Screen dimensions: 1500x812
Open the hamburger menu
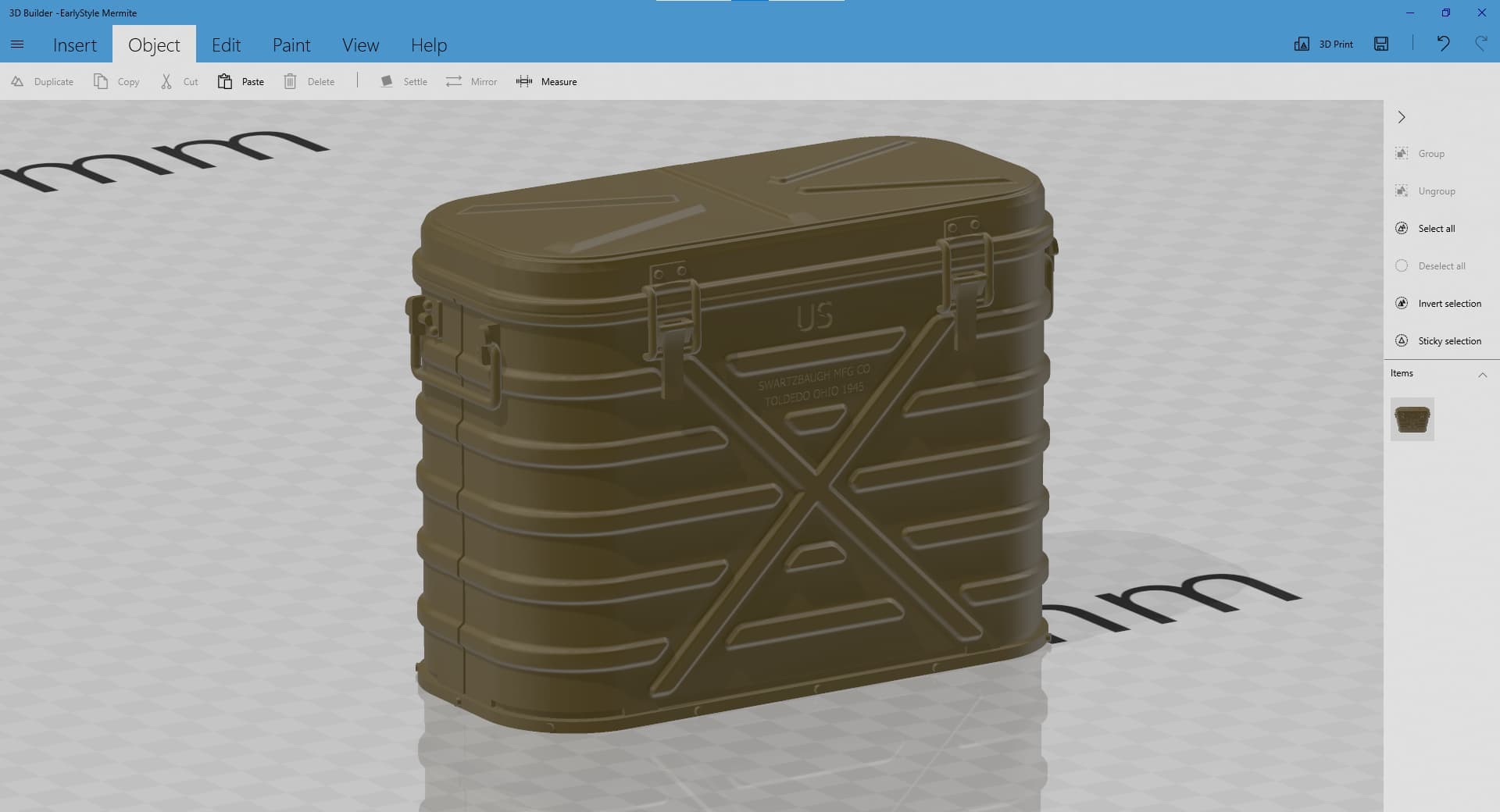pos(17,45)
